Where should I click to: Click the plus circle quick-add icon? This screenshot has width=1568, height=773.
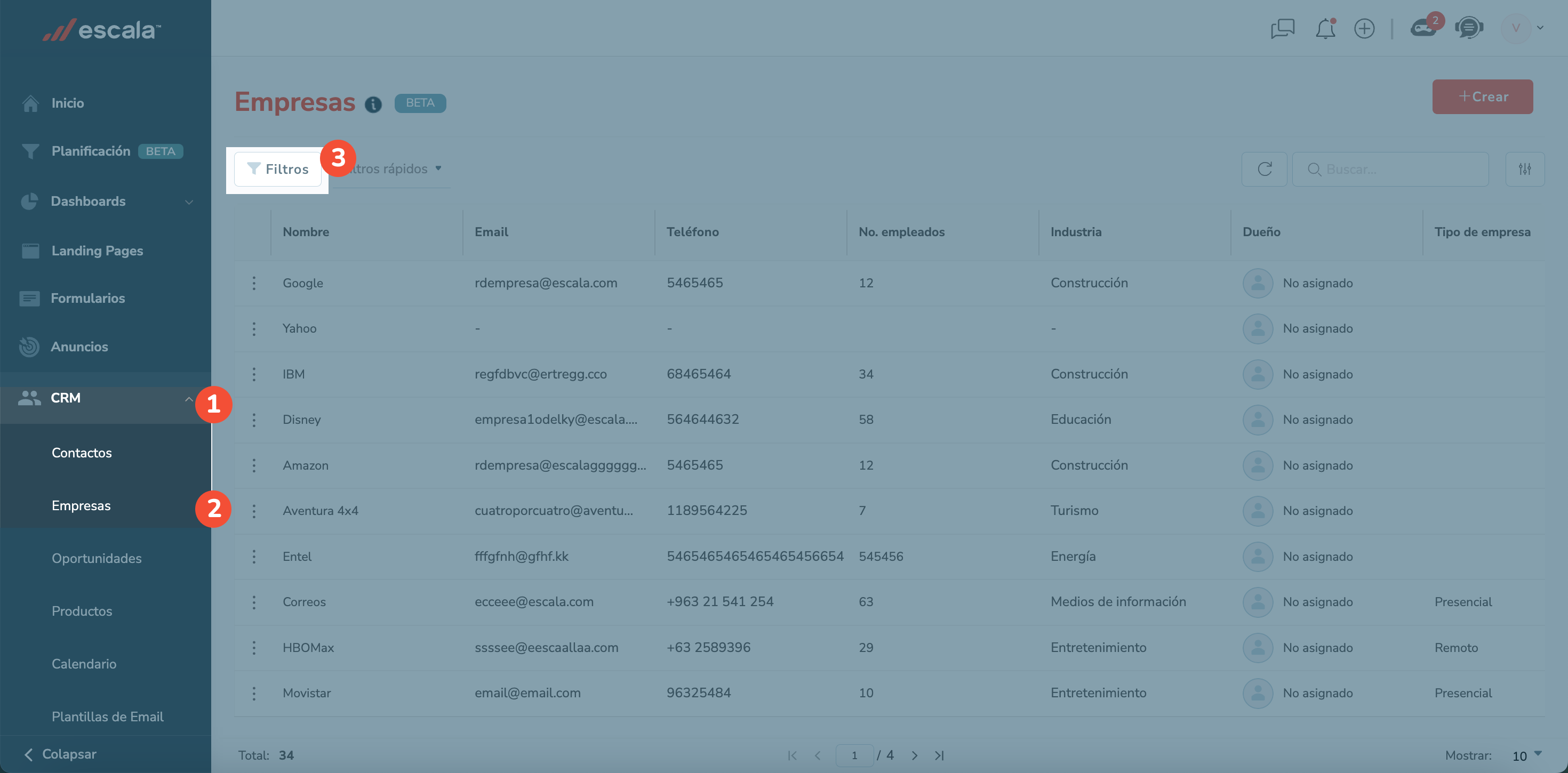[x=1364, y=29]
